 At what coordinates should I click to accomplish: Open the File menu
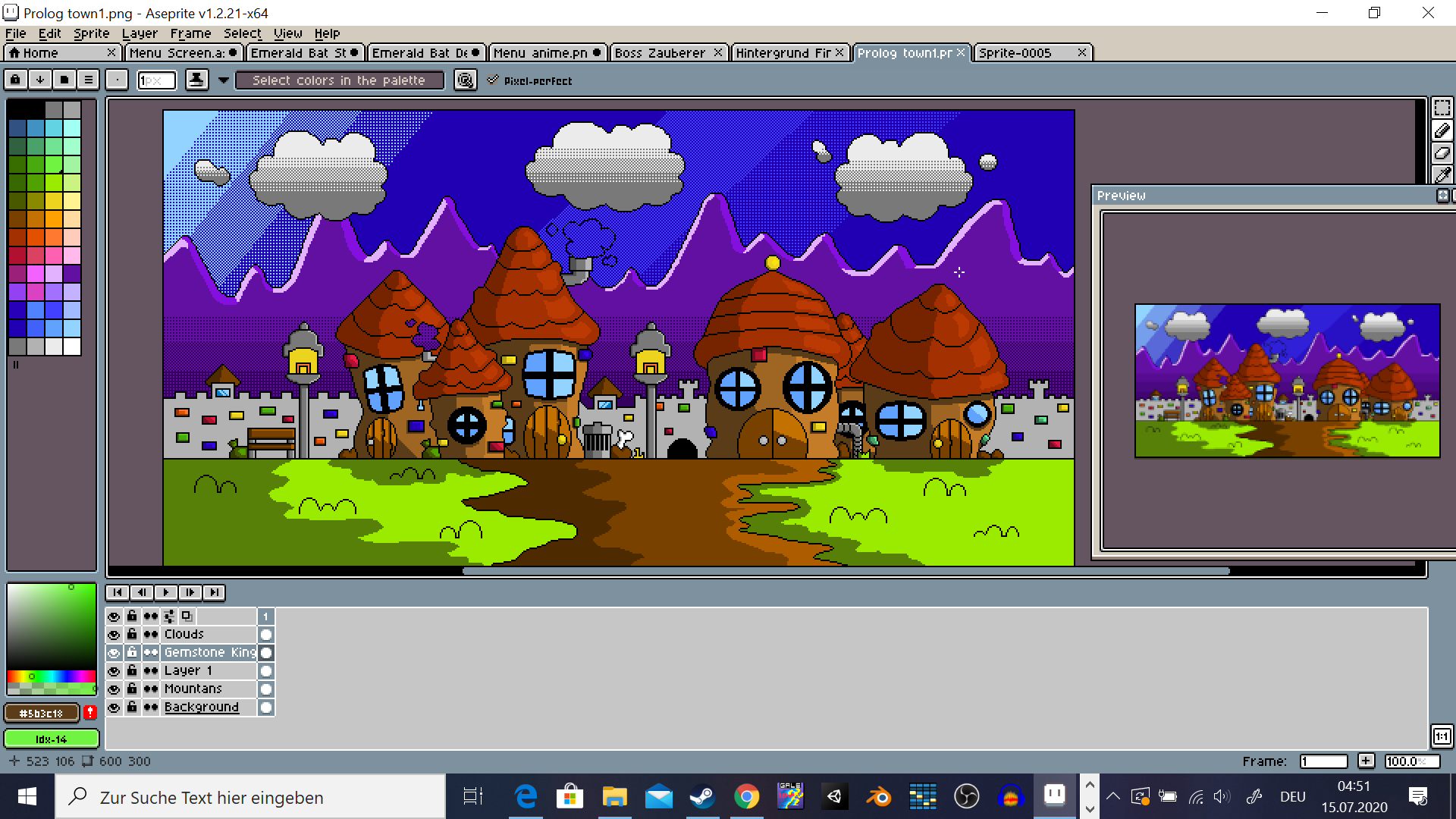pyautogui.click(x=15, y=33)
